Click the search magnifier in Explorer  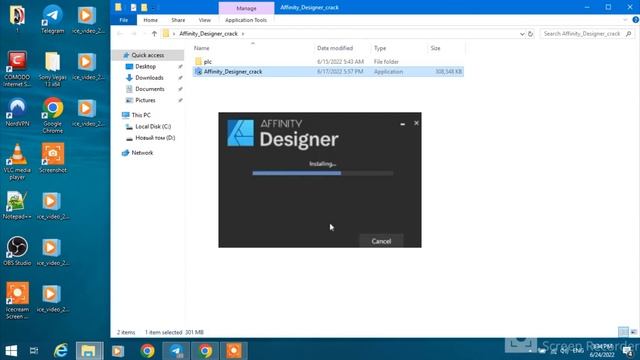tap(629, 34)
